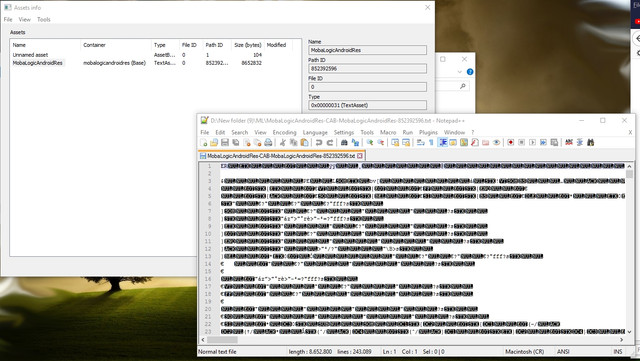
Task: Click the Play recorded macro icon
Action: (532, 143)
